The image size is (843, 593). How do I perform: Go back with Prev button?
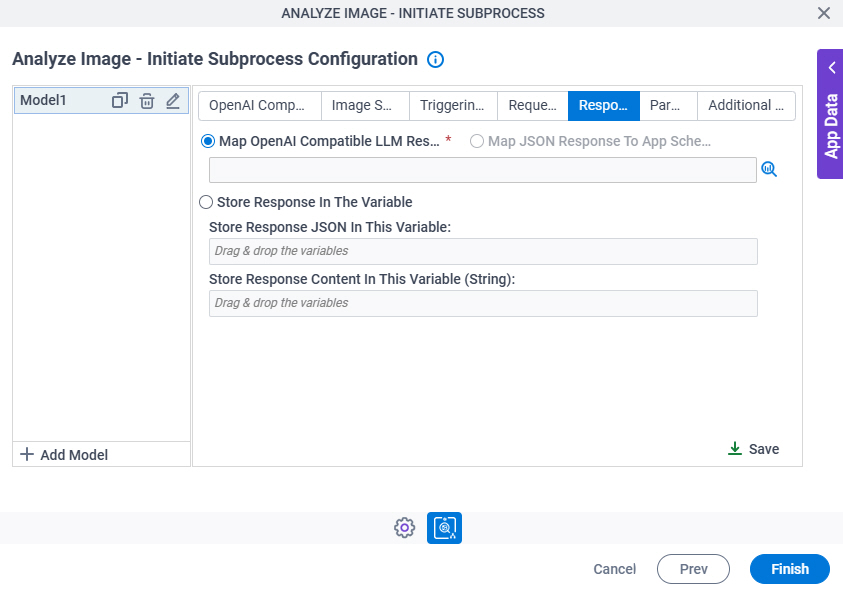[x=693, y=569]
